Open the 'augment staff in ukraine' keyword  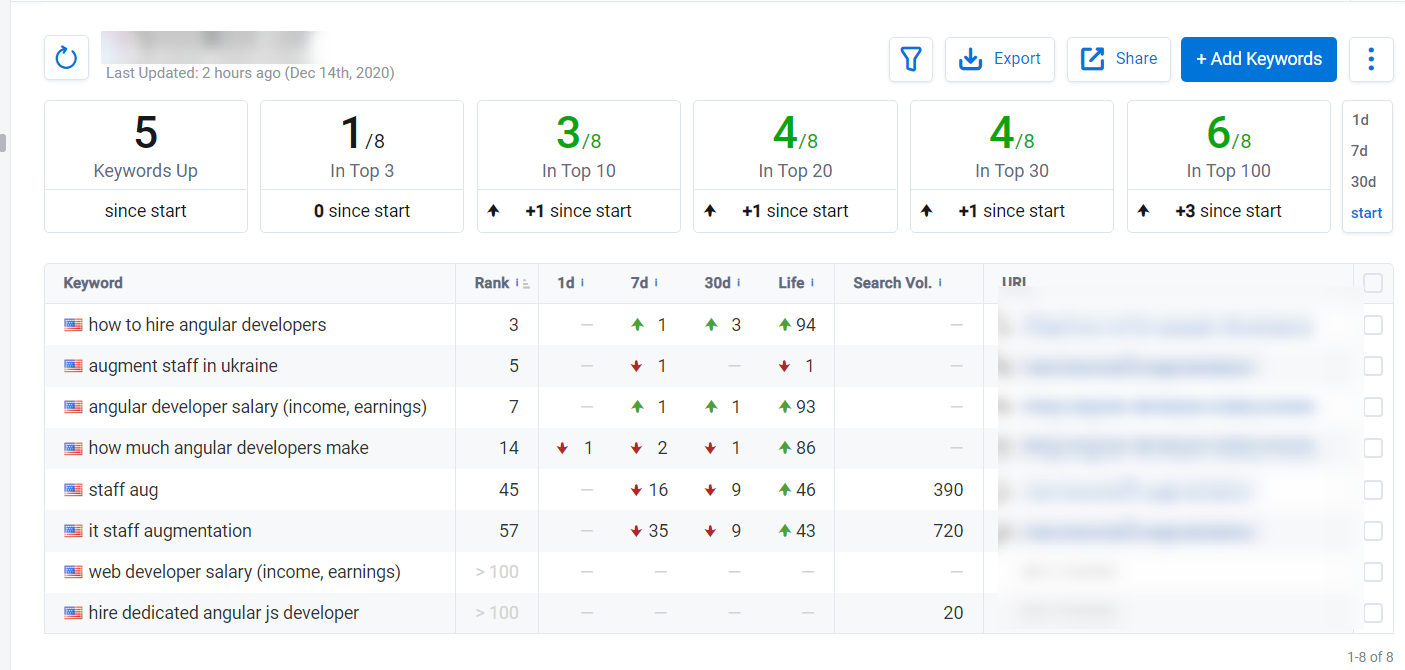click(183, 366)
